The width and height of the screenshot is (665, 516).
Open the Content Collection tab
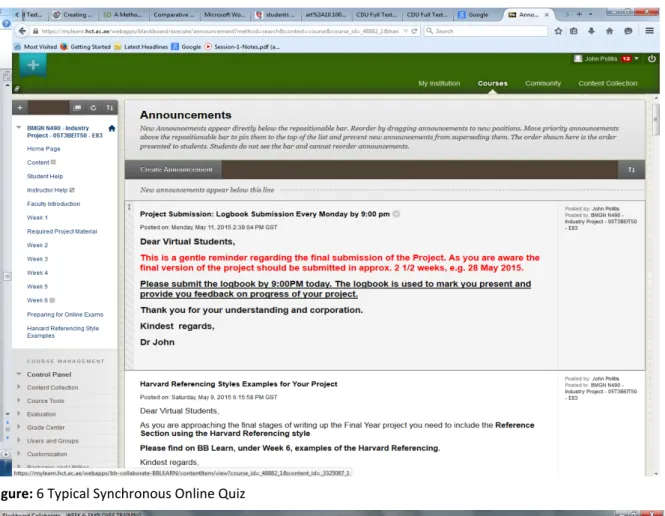[x=608, y=84]
